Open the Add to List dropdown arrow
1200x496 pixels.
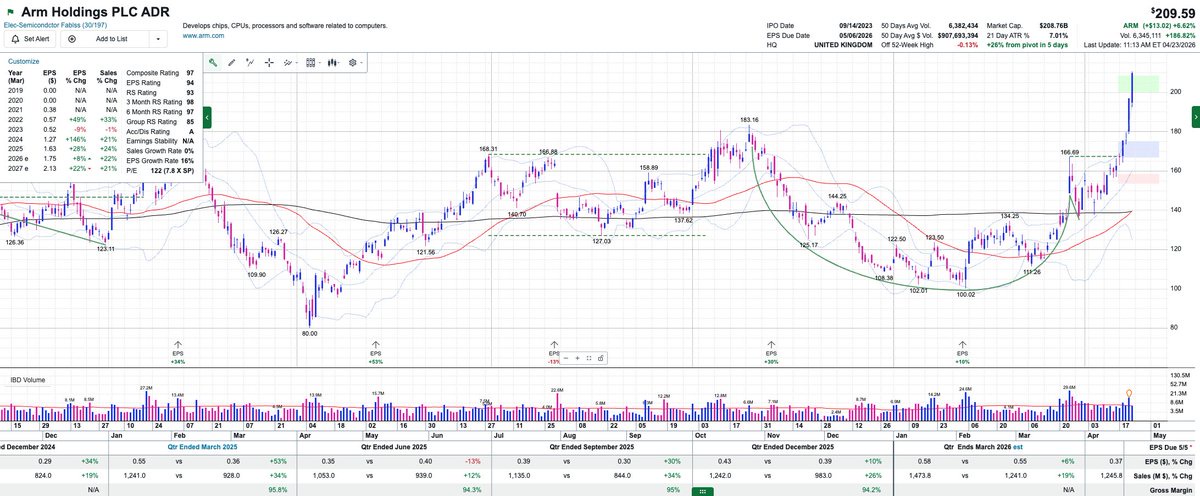pos(158,40)
